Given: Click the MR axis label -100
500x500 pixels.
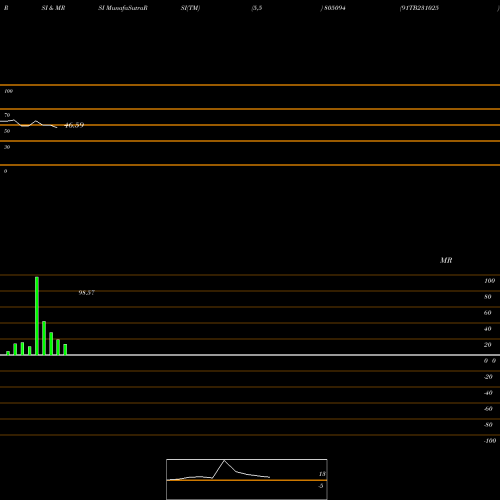Looking at the screenshot, I should click(490, 441).
